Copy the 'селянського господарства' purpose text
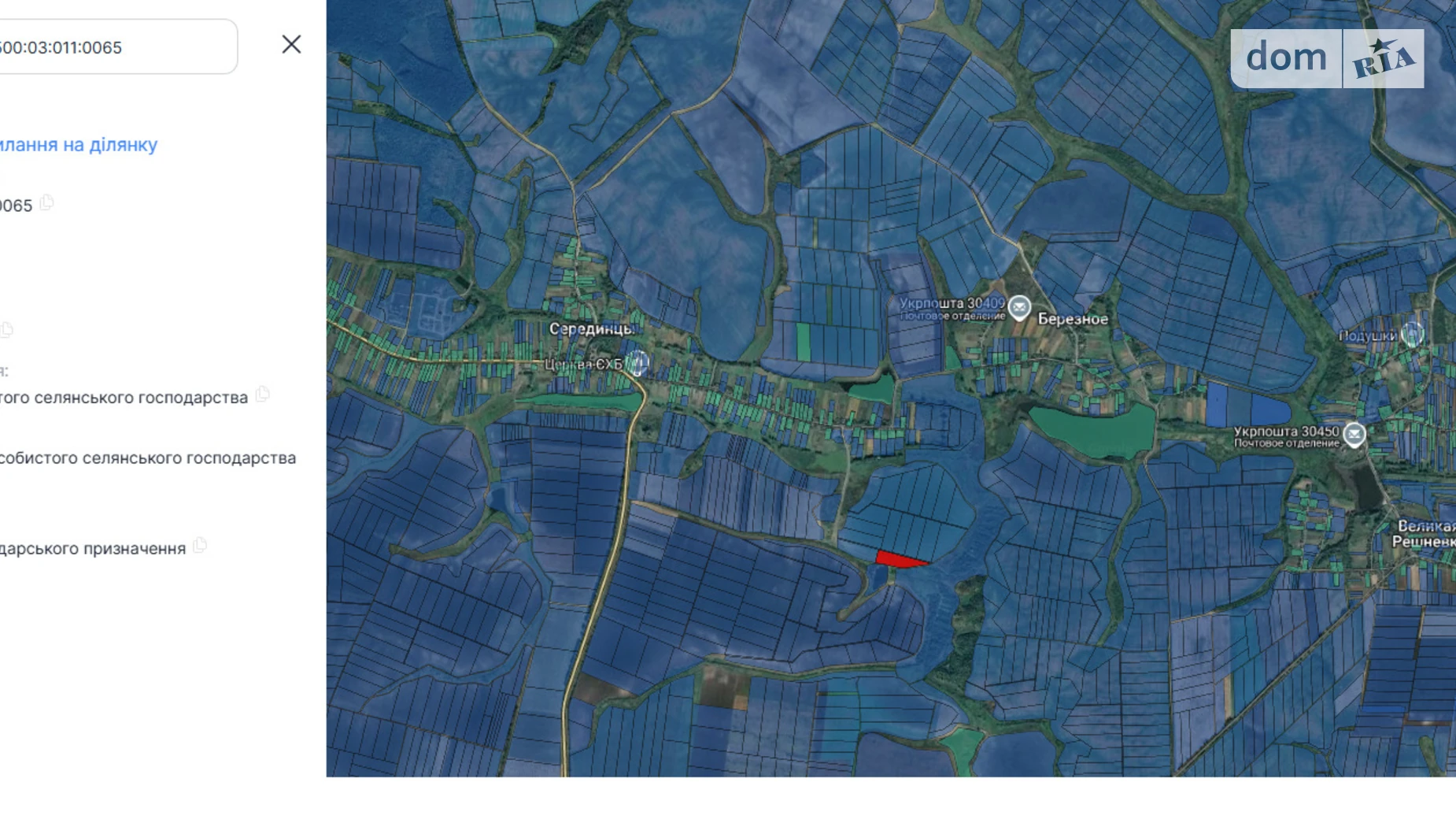The image size is (1456, 819). point(263,395)
